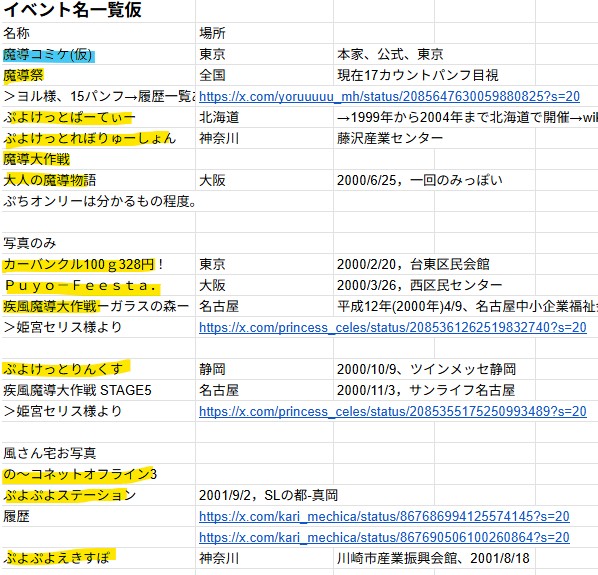Open kari_mechica link ending 574145
The width and height of the screenshot is (598, 575).
click(384, 516)
